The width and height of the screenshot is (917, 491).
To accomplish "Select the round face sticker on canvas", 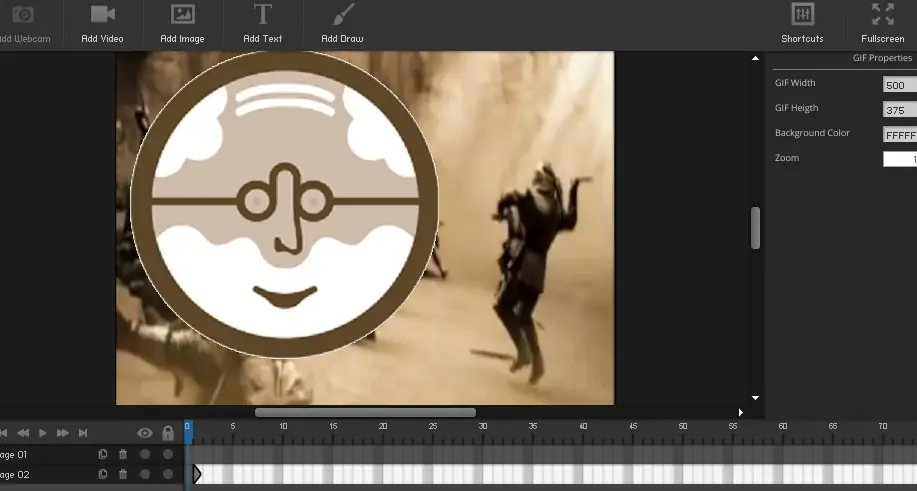I will (x=284, y=204).
